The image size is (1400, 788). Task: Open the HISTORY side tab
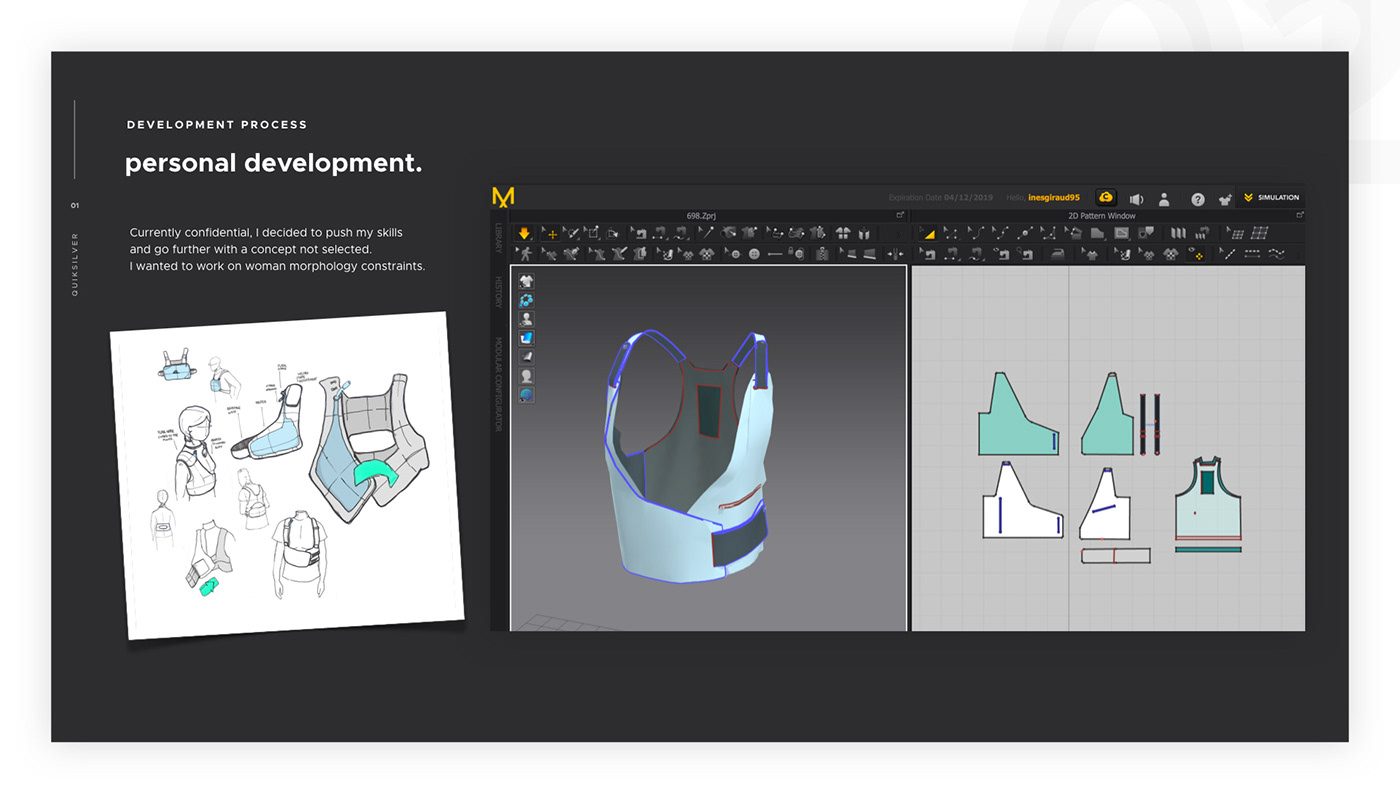499,292
